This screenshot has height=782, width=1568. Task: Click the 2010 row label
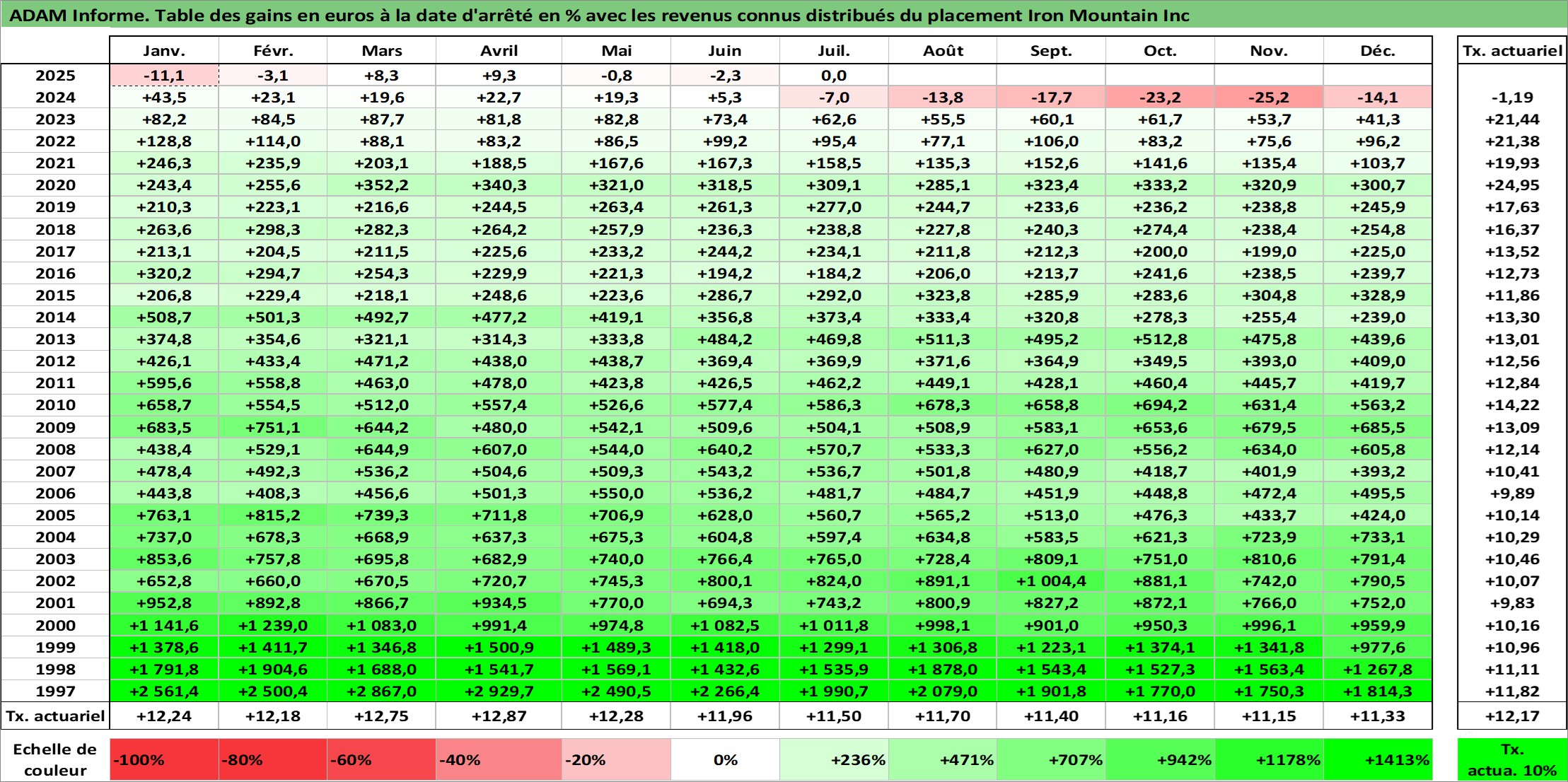pos(55,404)
